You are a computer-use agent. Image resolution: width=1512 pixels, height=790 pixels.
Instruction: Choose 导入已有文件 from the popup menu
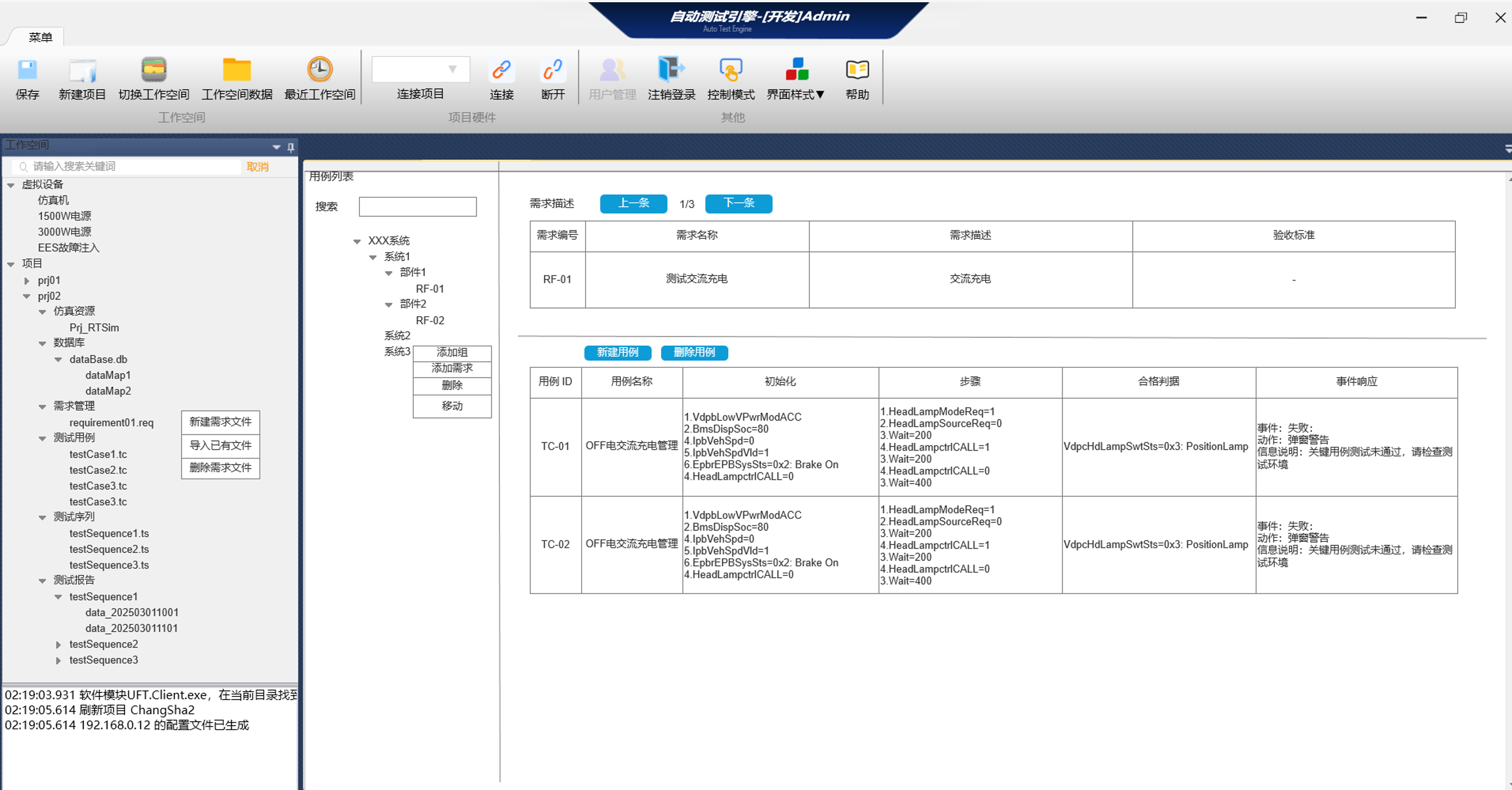(x=220, y=446)
